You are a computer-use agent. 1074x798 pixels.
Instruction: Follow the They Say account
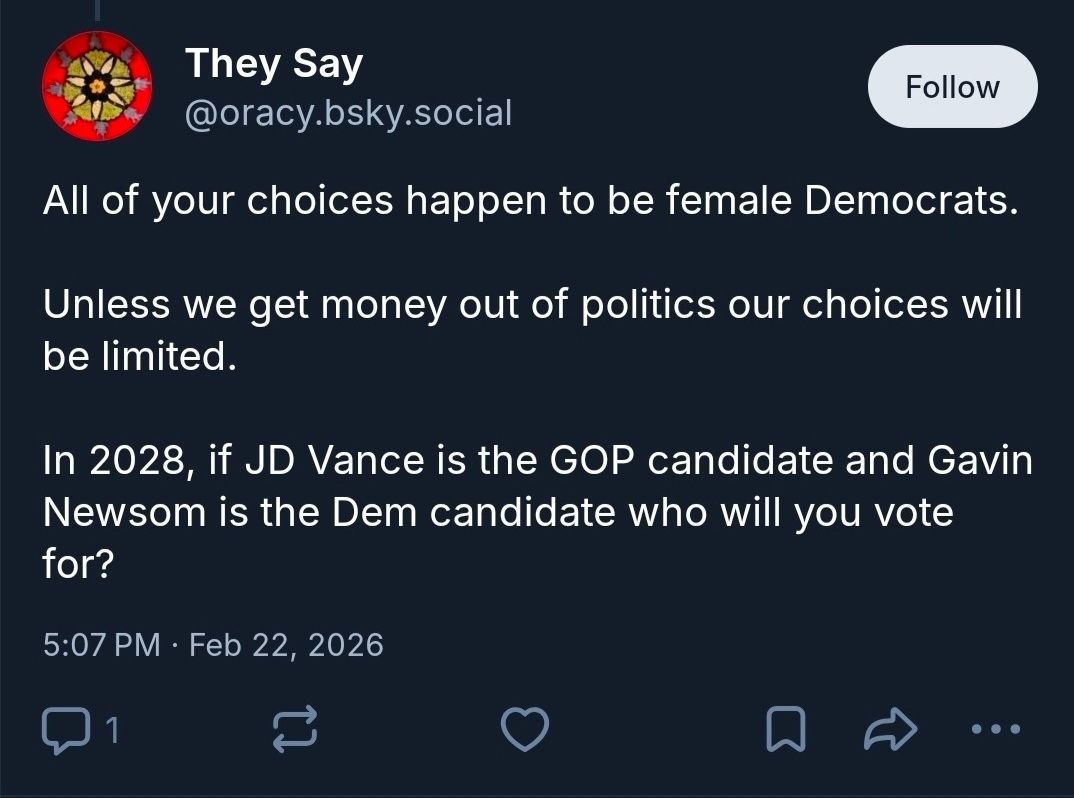pyautogui.click(x=951, y=87)
